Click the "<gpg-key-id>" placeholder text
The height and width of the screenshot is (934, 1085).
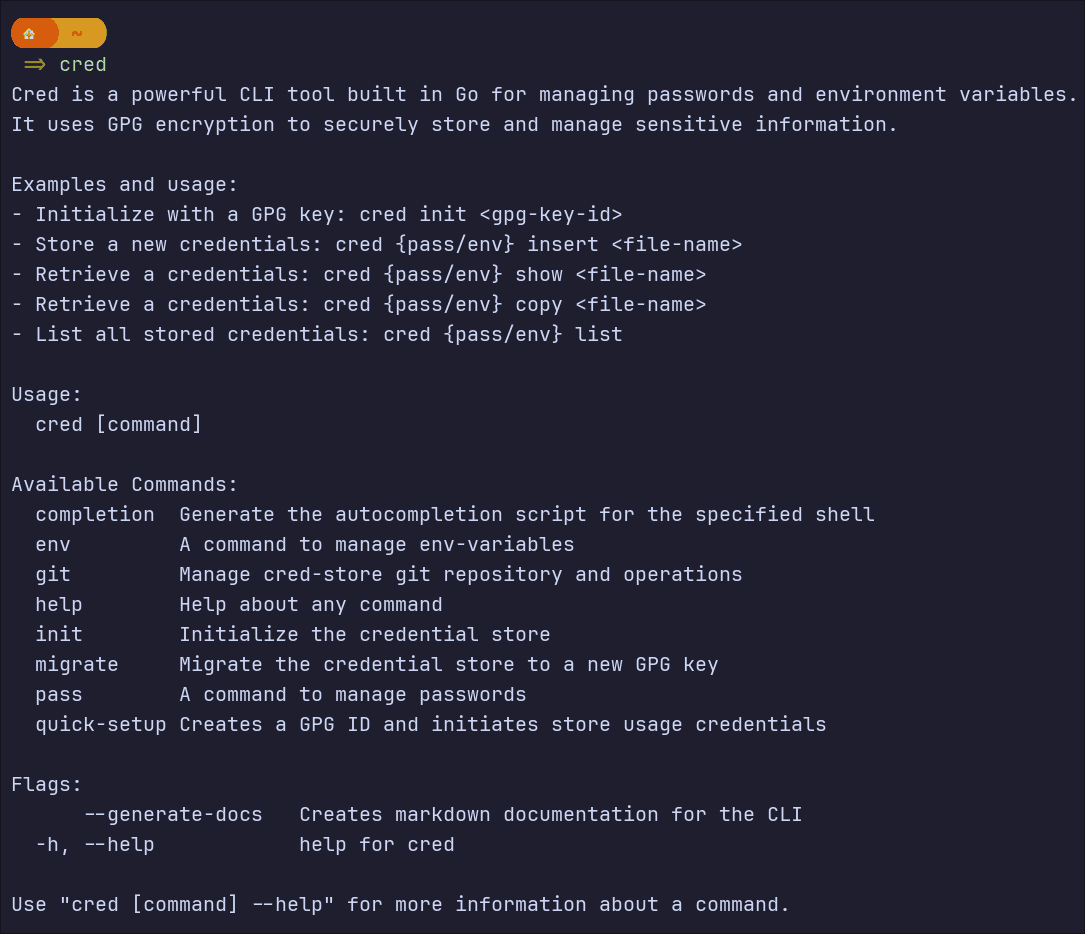pos(551,215)
